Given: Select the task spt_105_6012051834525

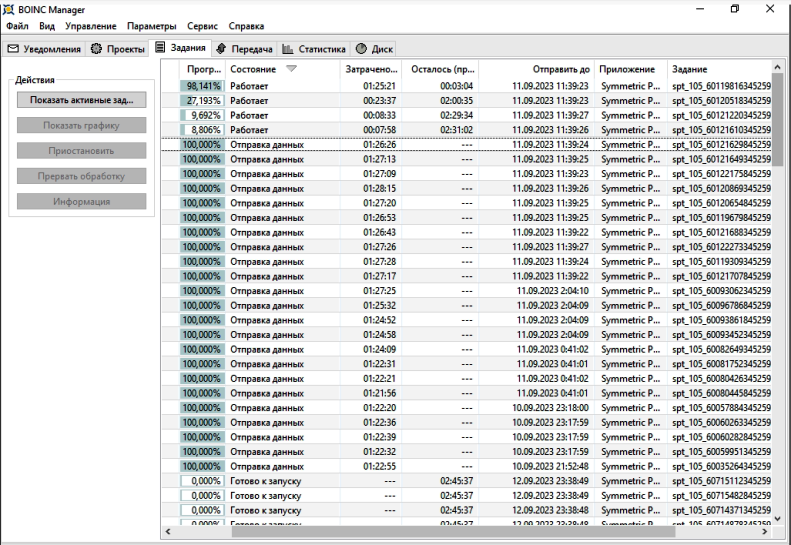Looking at the screenshot, I should (466, 100).
